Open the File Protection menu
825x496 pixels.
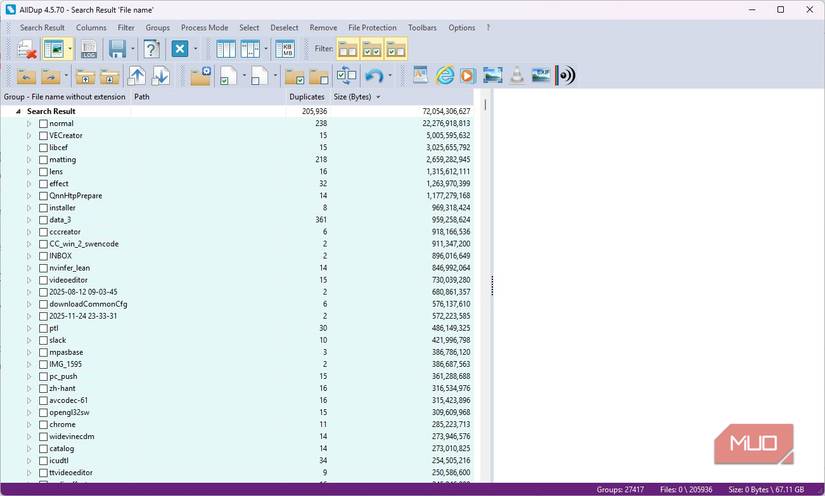[373, 28]
